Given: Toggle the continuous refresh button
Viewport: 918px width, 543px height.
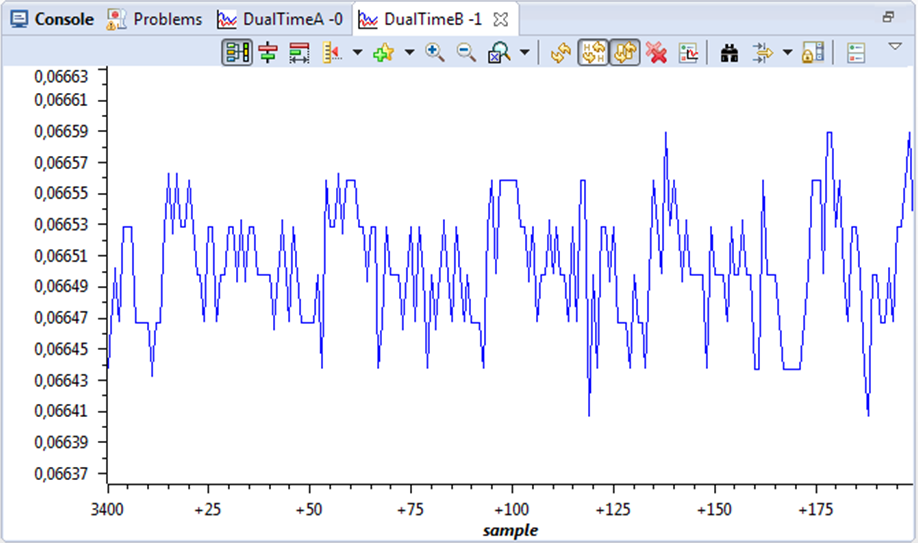Looking at the screenshot, I should click(625, 53).
